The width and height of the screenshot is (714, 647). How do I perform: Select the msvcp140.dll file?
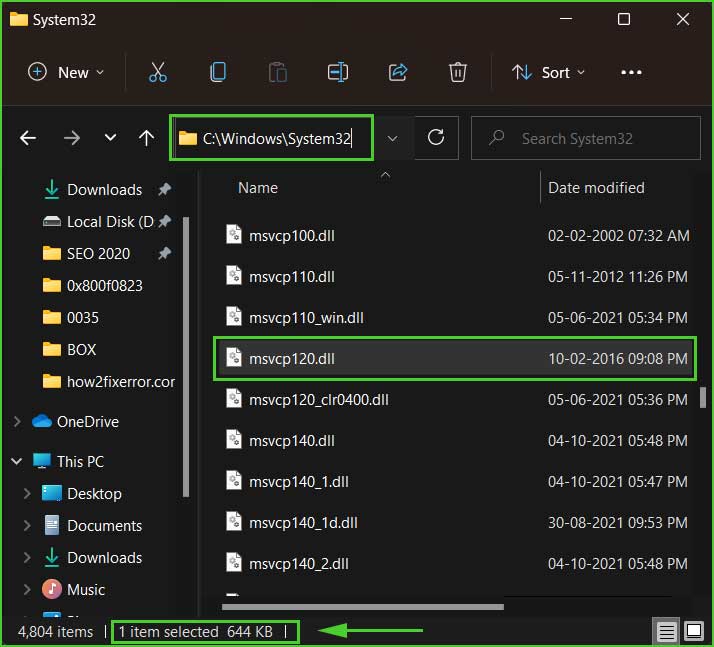[291, 441]
